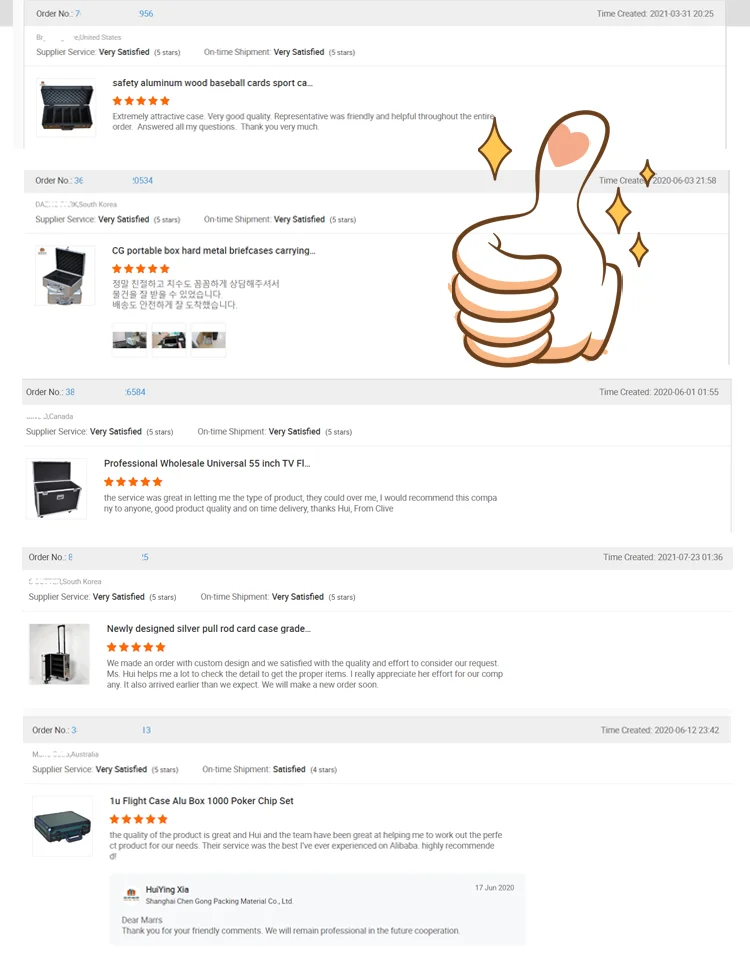Click the star rating of the poker chip review

click(x=139, y=819)
